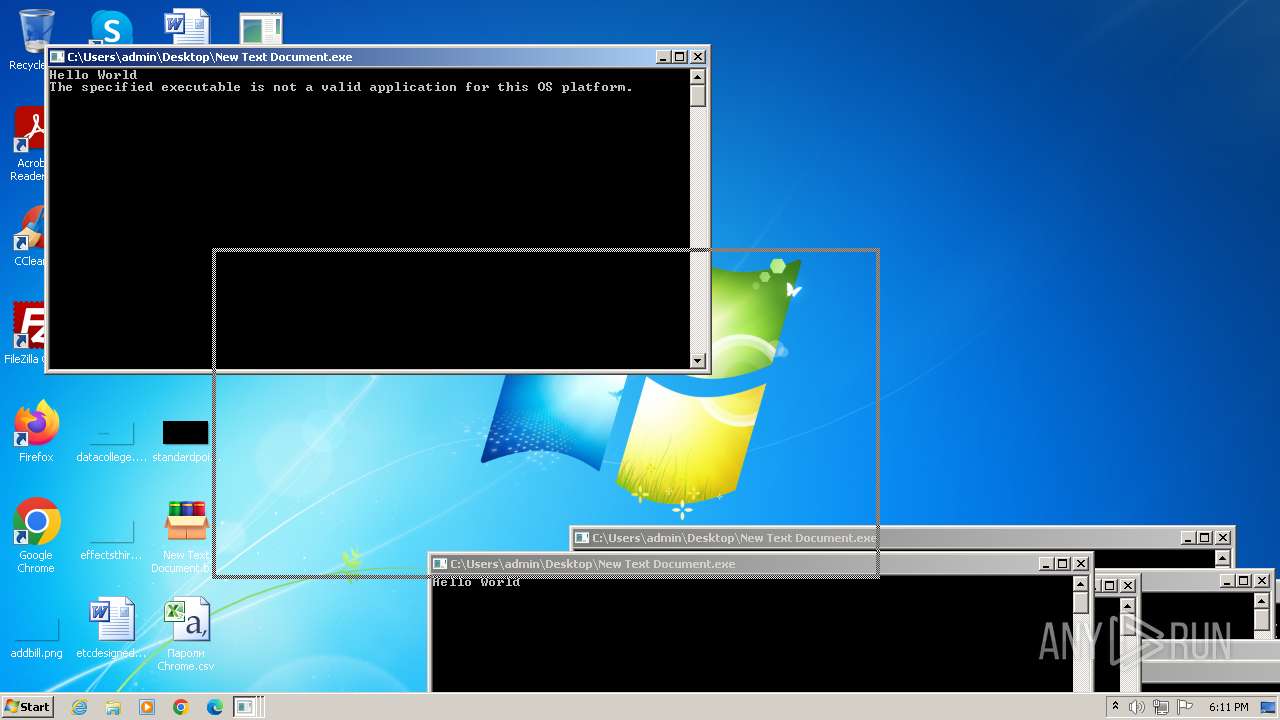The width and height of the screenshot is (1280, 720).
Task: Close the lower Hello World console window
Action: point(1080,564)
